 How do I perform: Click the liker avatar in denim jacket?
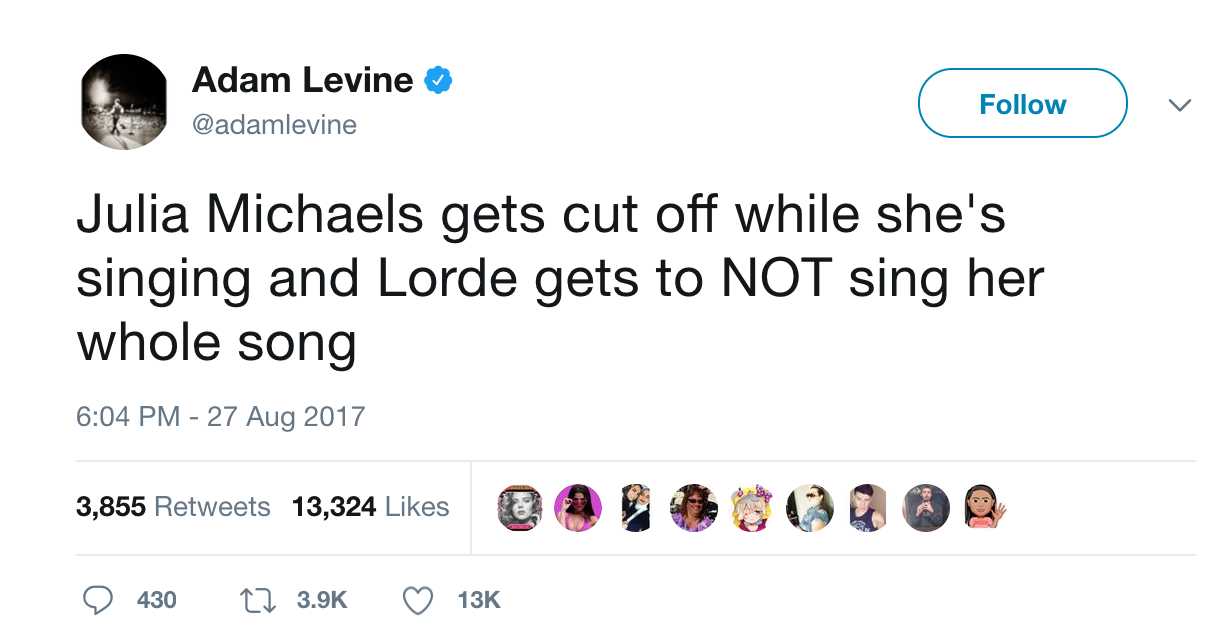click(810, 508)
